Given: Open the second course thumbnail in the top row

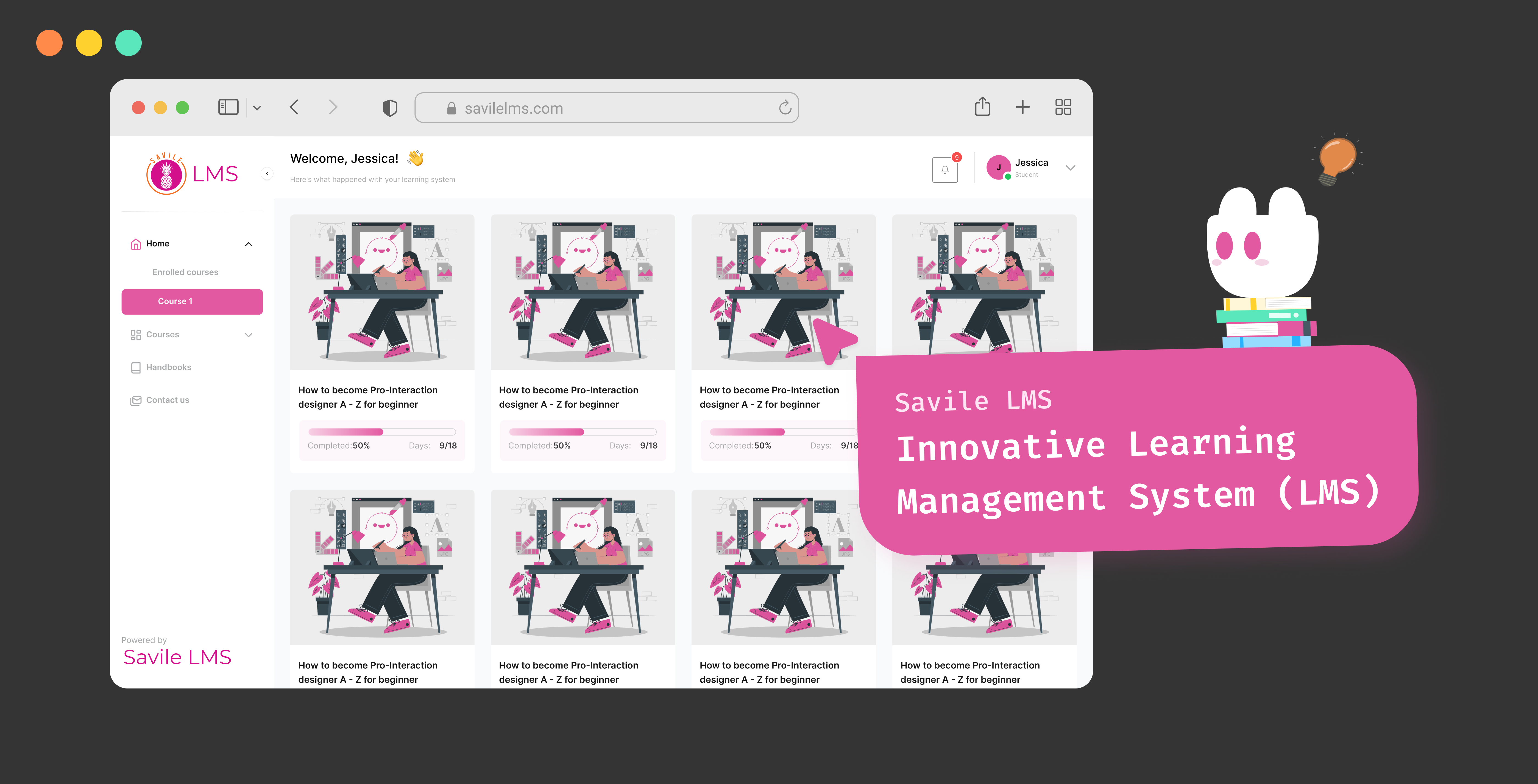Looking at the screenshot, I should 583,292.
